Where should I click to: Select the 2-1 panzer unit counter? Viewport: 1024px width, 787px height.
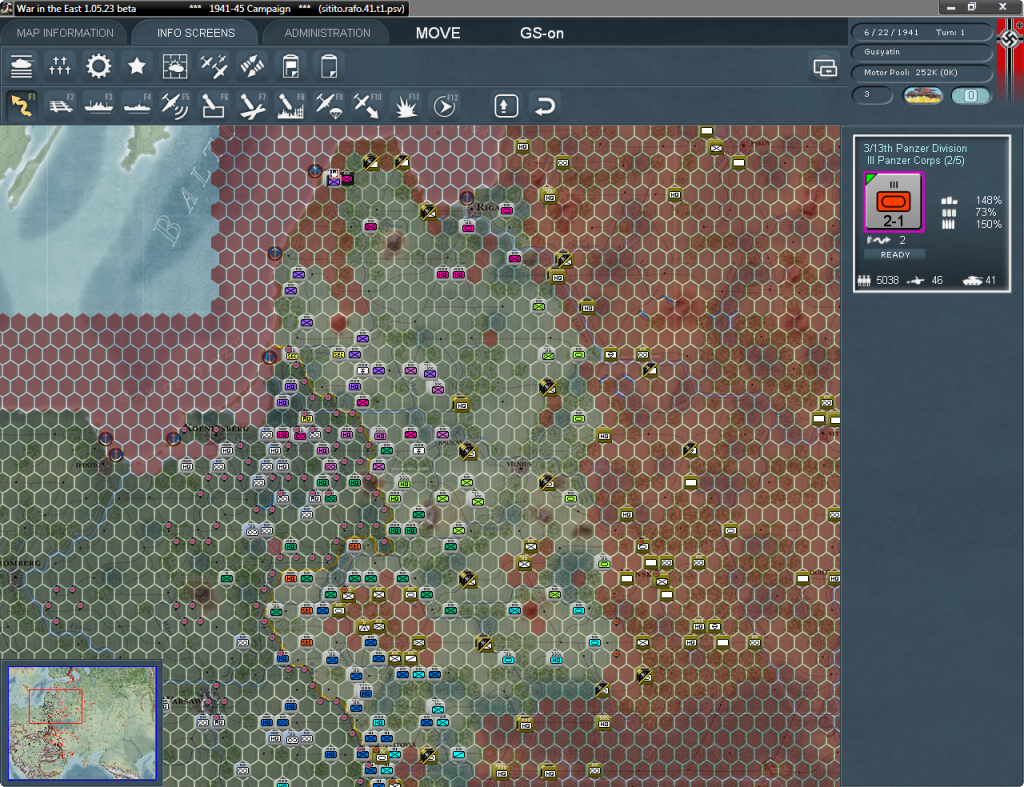pyautogui.click(x=893, y=202)
